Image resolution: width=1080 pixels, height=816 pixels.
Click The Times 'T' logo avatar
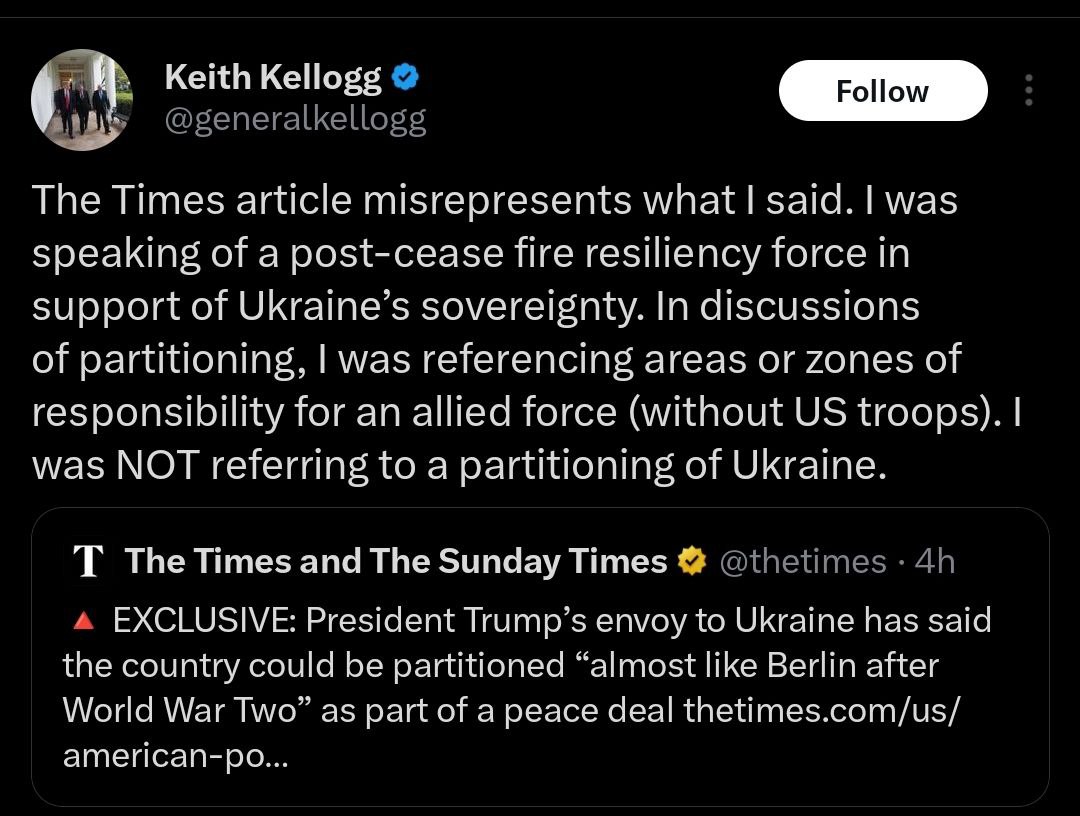[90, 562]
